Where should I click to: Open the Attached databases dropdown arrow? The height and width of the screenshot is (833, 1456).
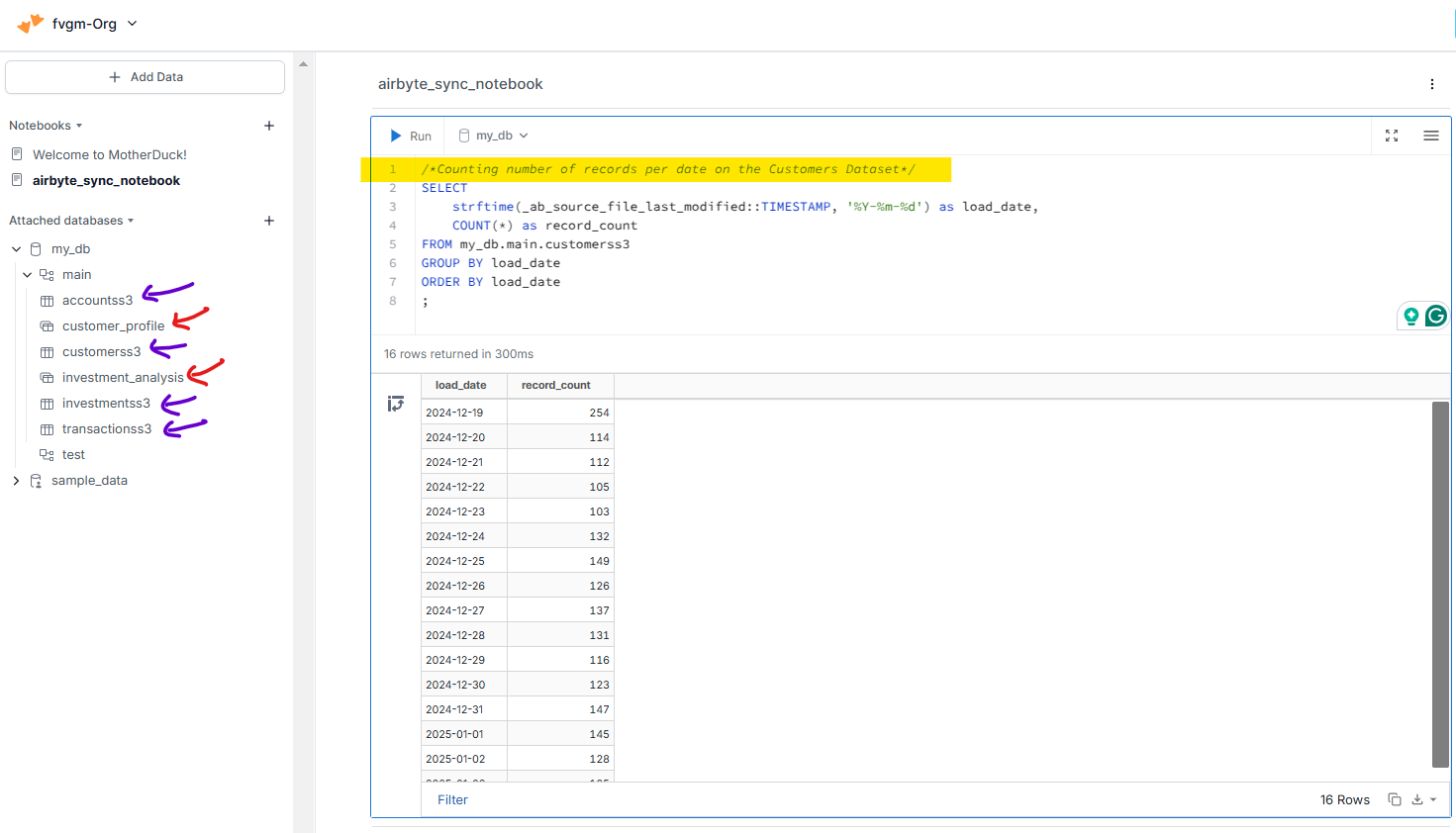[131, 221]
